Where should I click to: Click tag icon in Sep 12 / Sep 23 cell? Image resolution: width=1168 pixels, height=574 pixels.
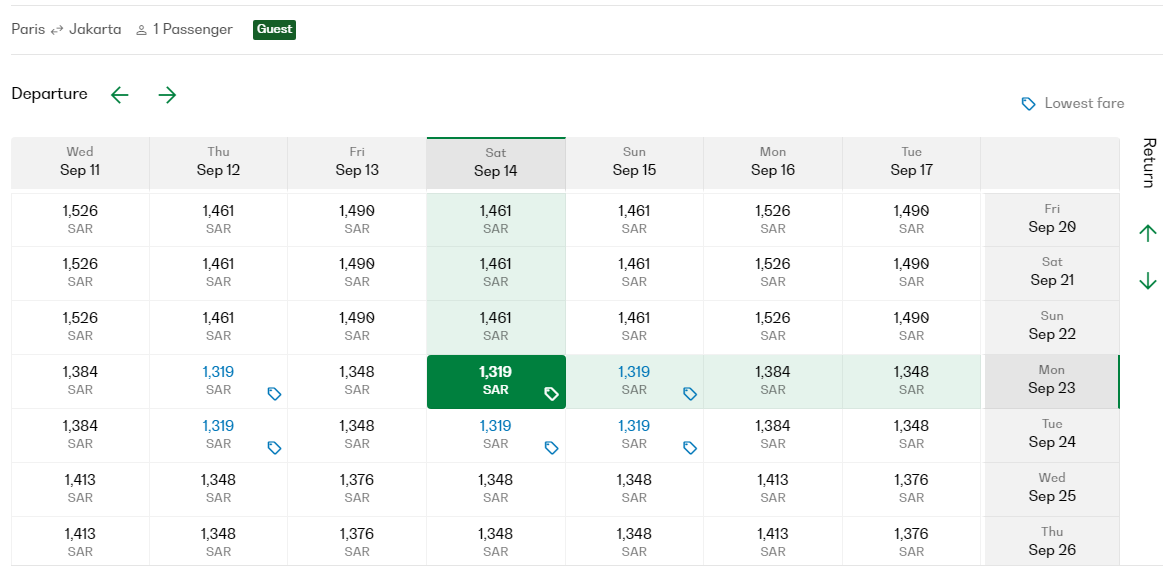(274, 394)
